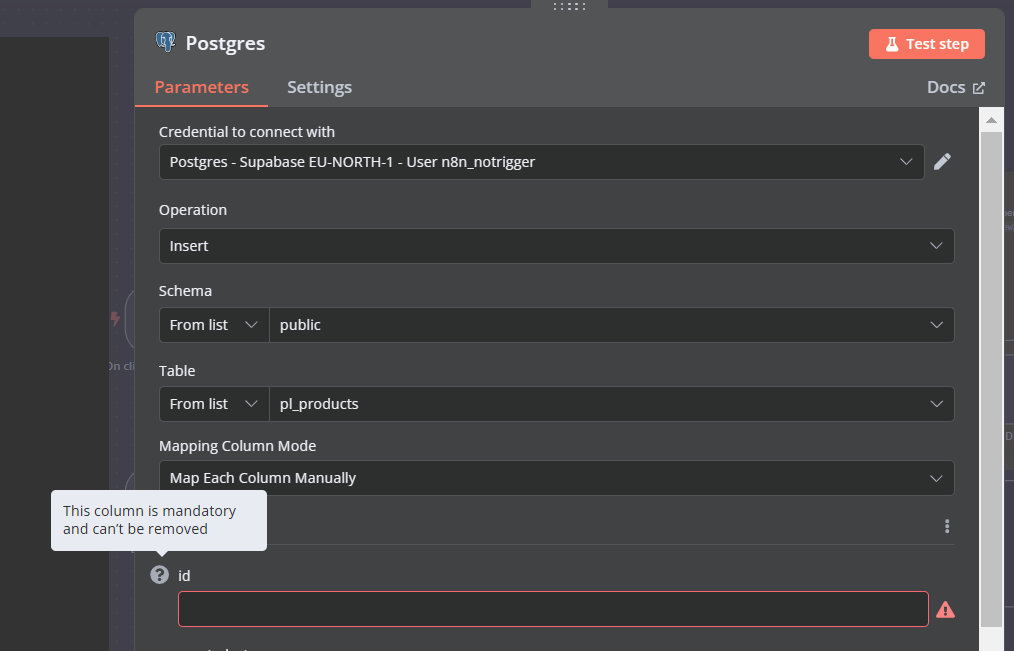The image size is (1014, 651).
Task: Click the Postgres elephant node icon
Action: 166,42
